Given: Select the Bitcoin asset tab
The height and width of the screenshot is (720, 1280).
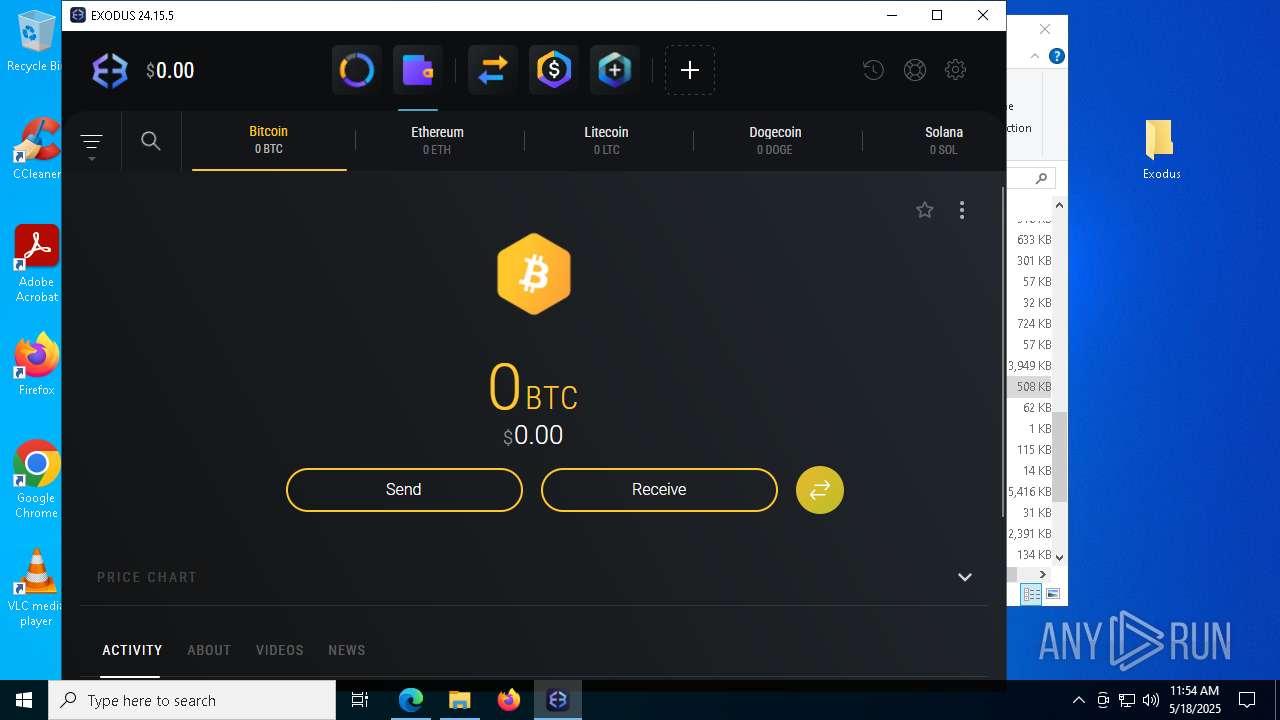Looking at the screenshot, I should pyautogui.click(x=269, y=140).
